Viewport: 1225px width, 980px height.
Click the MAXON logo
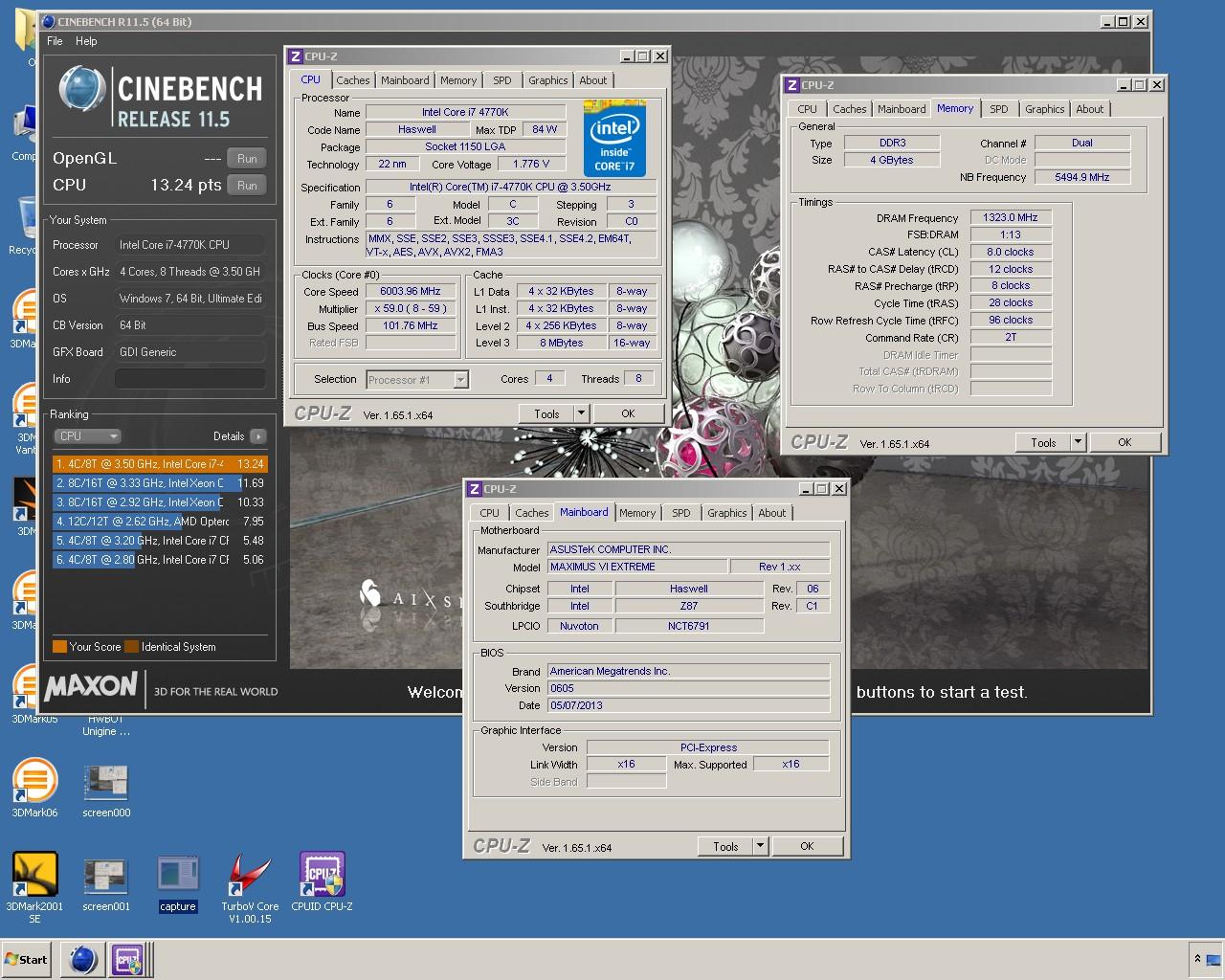coord(91,687)
